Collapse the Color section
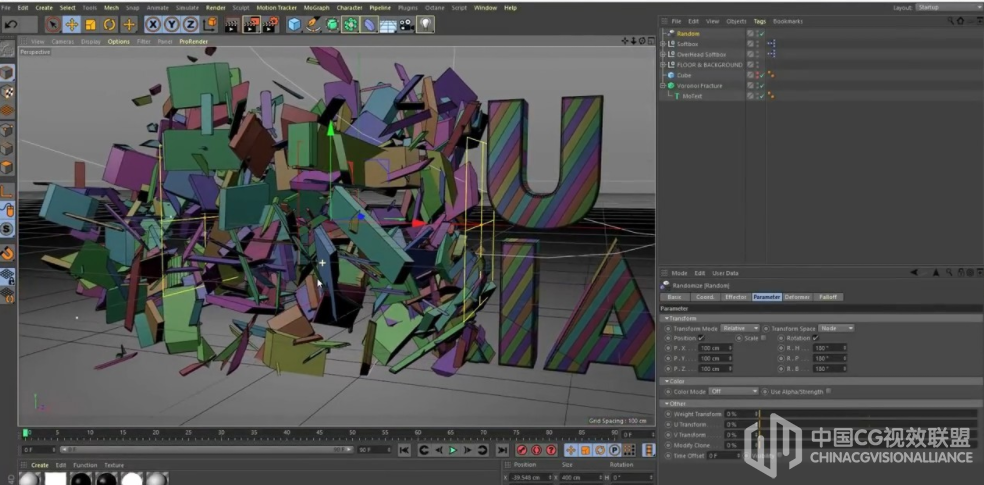Viewport: 984px width, 485px height. click(667, 381)
